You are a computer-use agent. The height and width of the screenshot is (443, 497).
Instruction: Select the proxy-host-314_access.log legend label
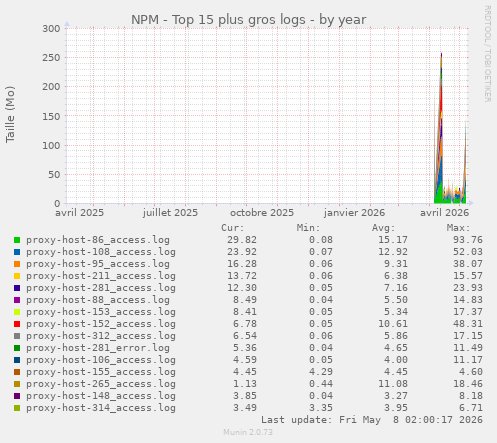101,408
